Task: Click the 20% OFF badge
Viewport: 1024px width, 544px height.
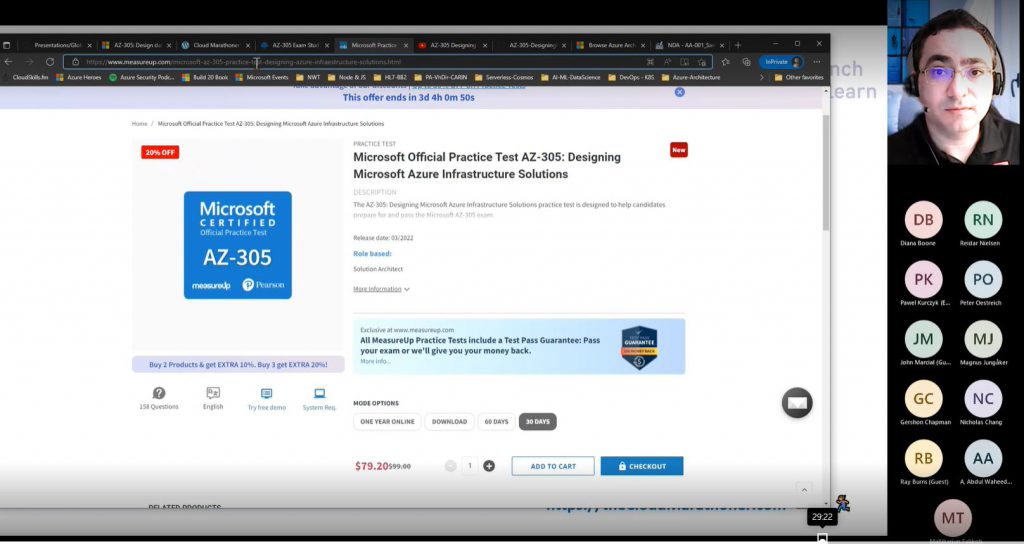Action: (160, 152)
